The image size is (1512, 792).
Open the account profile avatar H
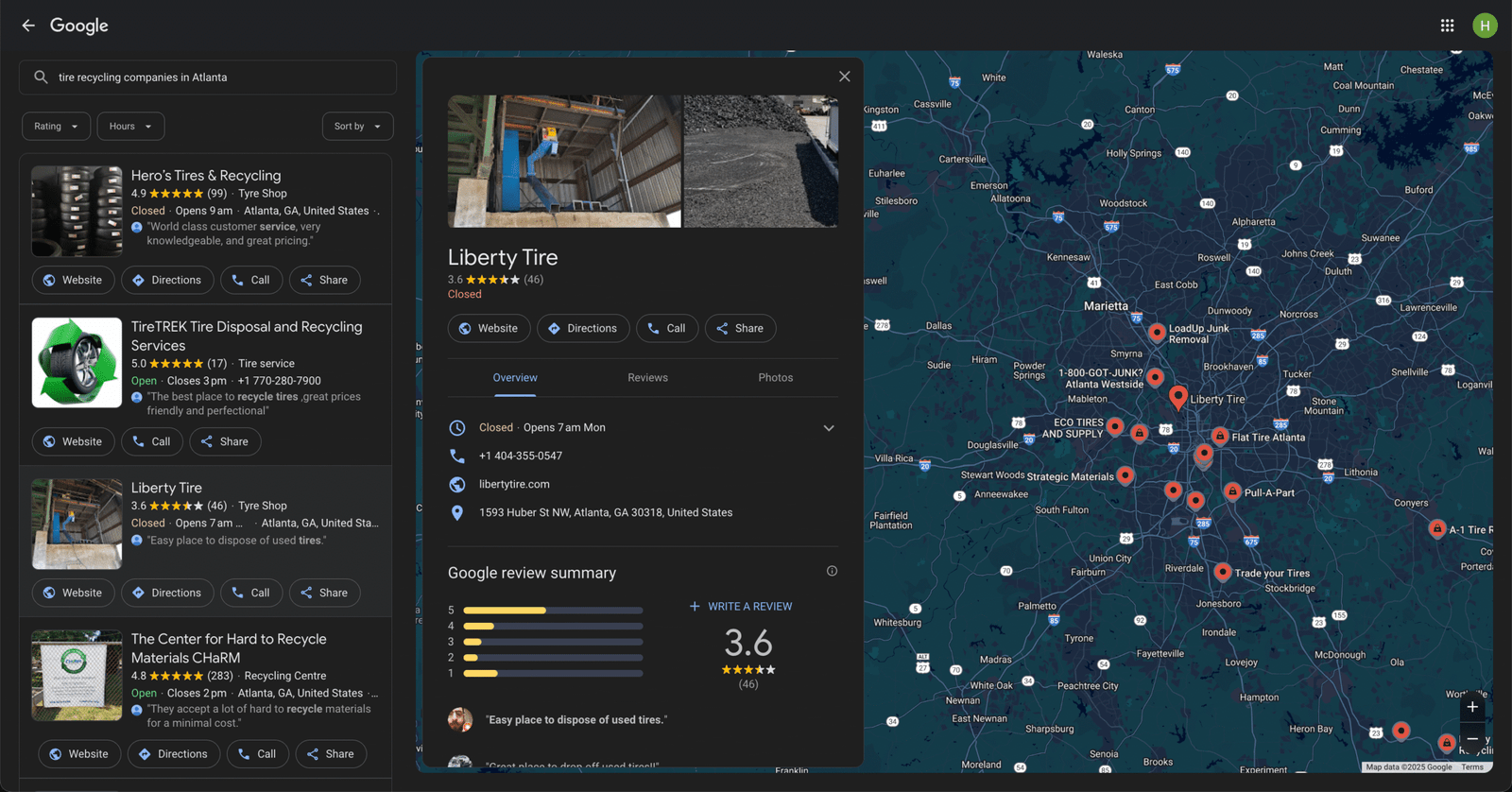pyautogui.click(x=1485, y=26)
